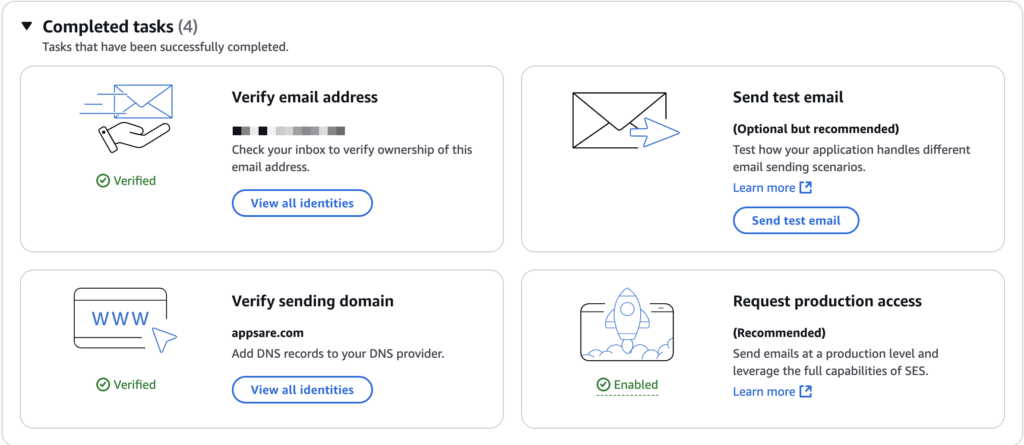This screenshot has height=445, width=1024.
Task: Click the WWW browser window icon
Action: click(125, 318)
